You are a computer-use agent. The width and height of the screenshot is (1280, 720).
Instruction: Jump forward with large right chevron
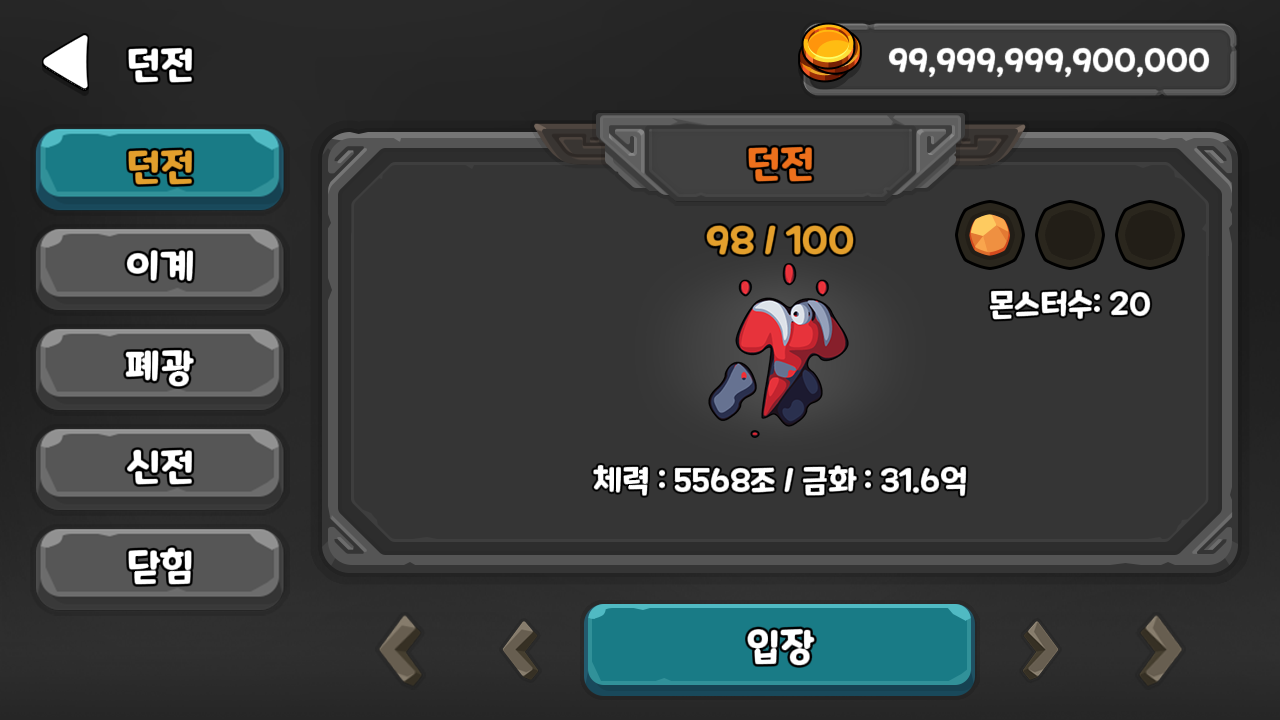tap(1161, 649)
